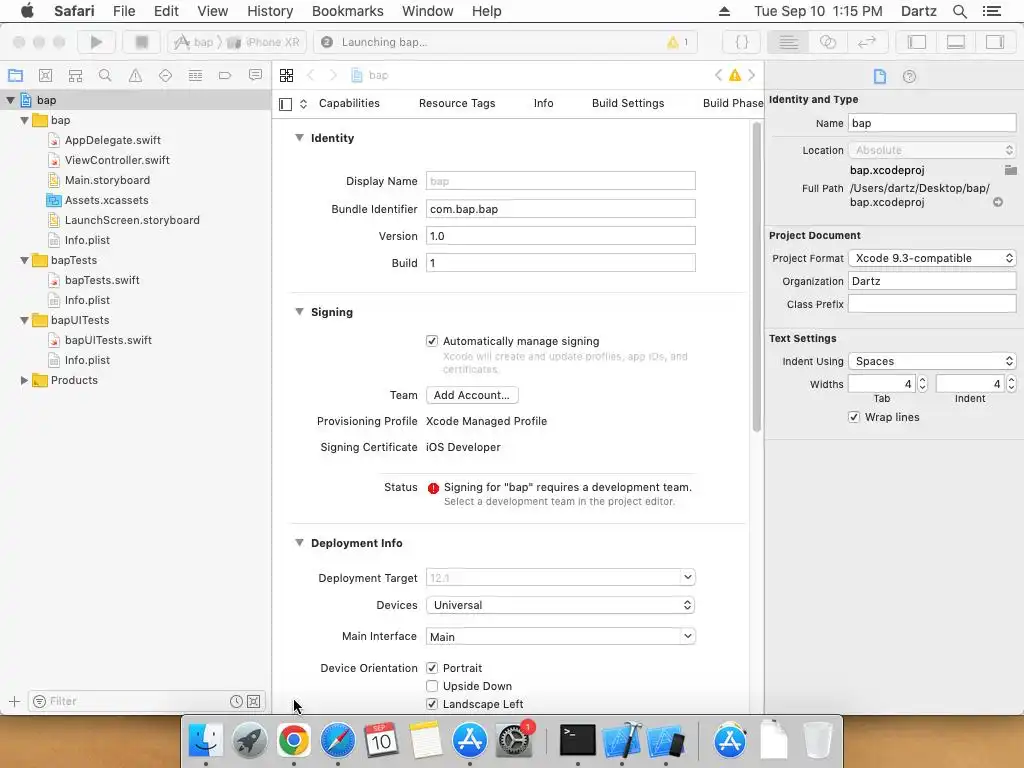This screenshot has height=768, width=1024.
Task: Switch to the Build Settings tab
Action: 628,103
